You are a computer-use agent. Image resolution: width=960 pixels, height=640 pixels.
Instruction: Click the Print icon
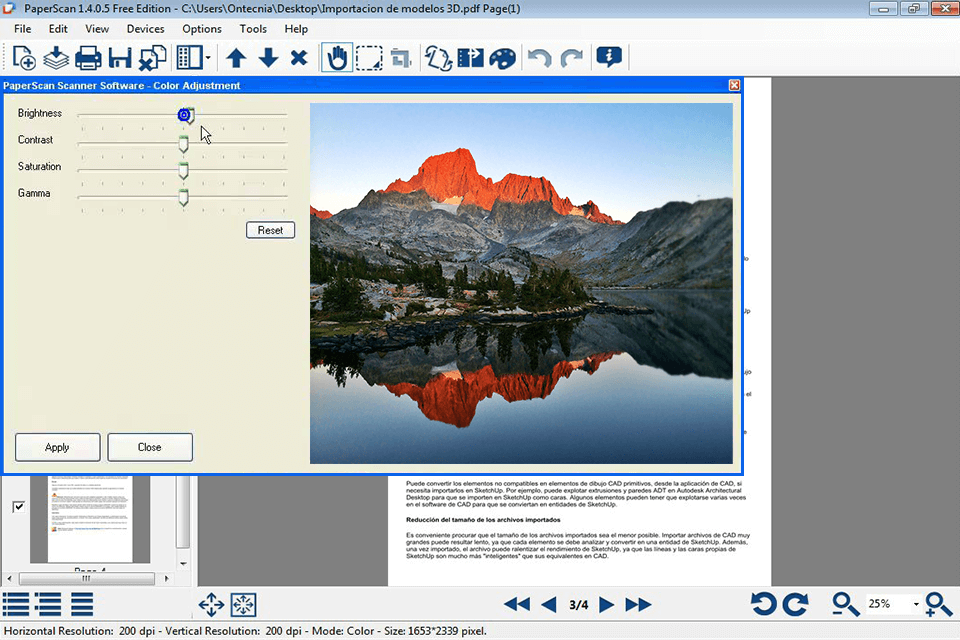pyautogui.click(x=88, y=57)
